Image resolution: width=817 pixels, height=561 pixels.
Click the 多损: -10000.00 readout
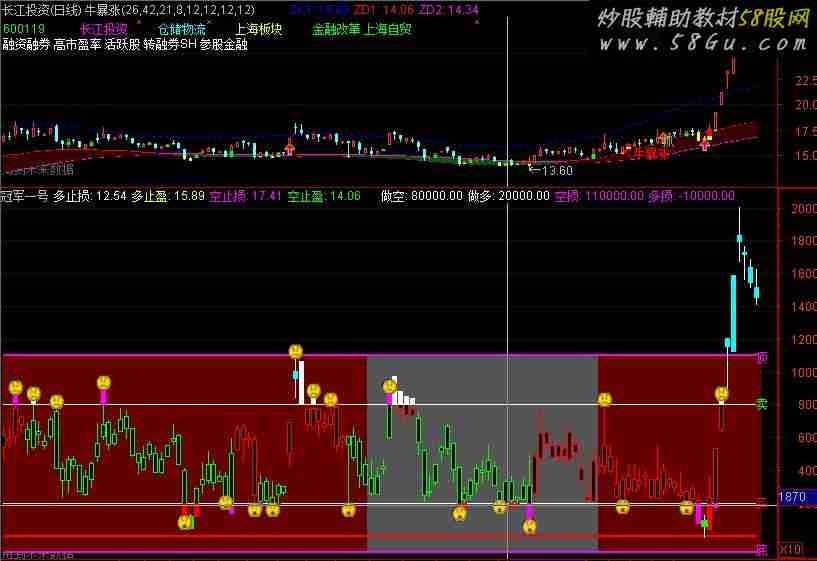click(691, 196)
